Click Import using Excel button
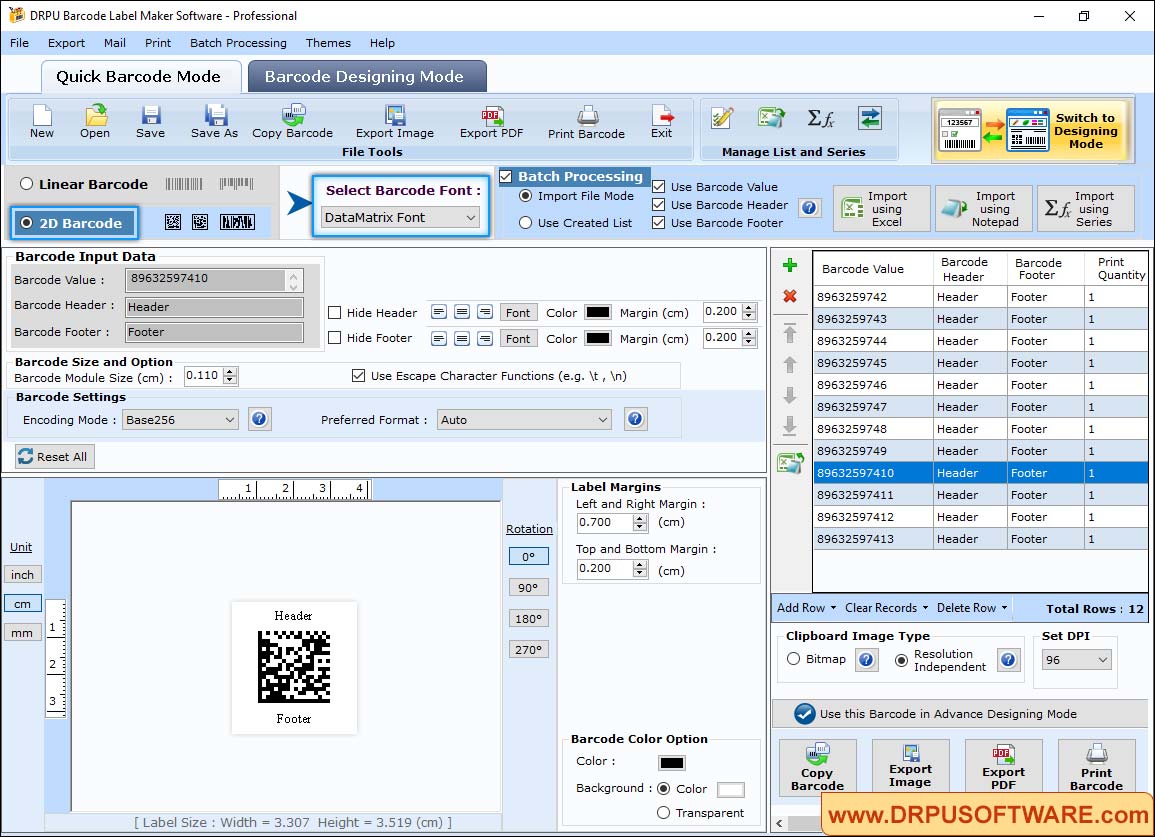Screen dimensions: 1155x837 pyautogui.click(x=882, y=209)
